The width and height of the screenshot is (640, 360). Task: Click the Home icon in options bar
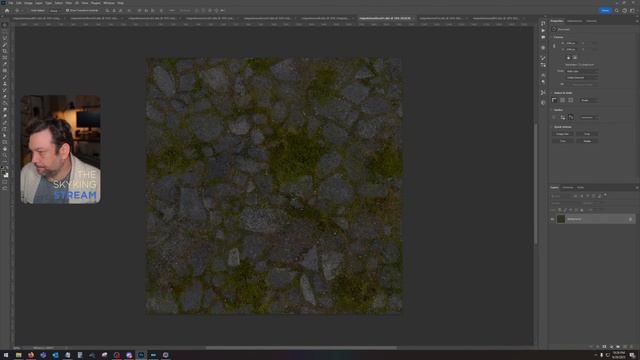pos(7,11)
